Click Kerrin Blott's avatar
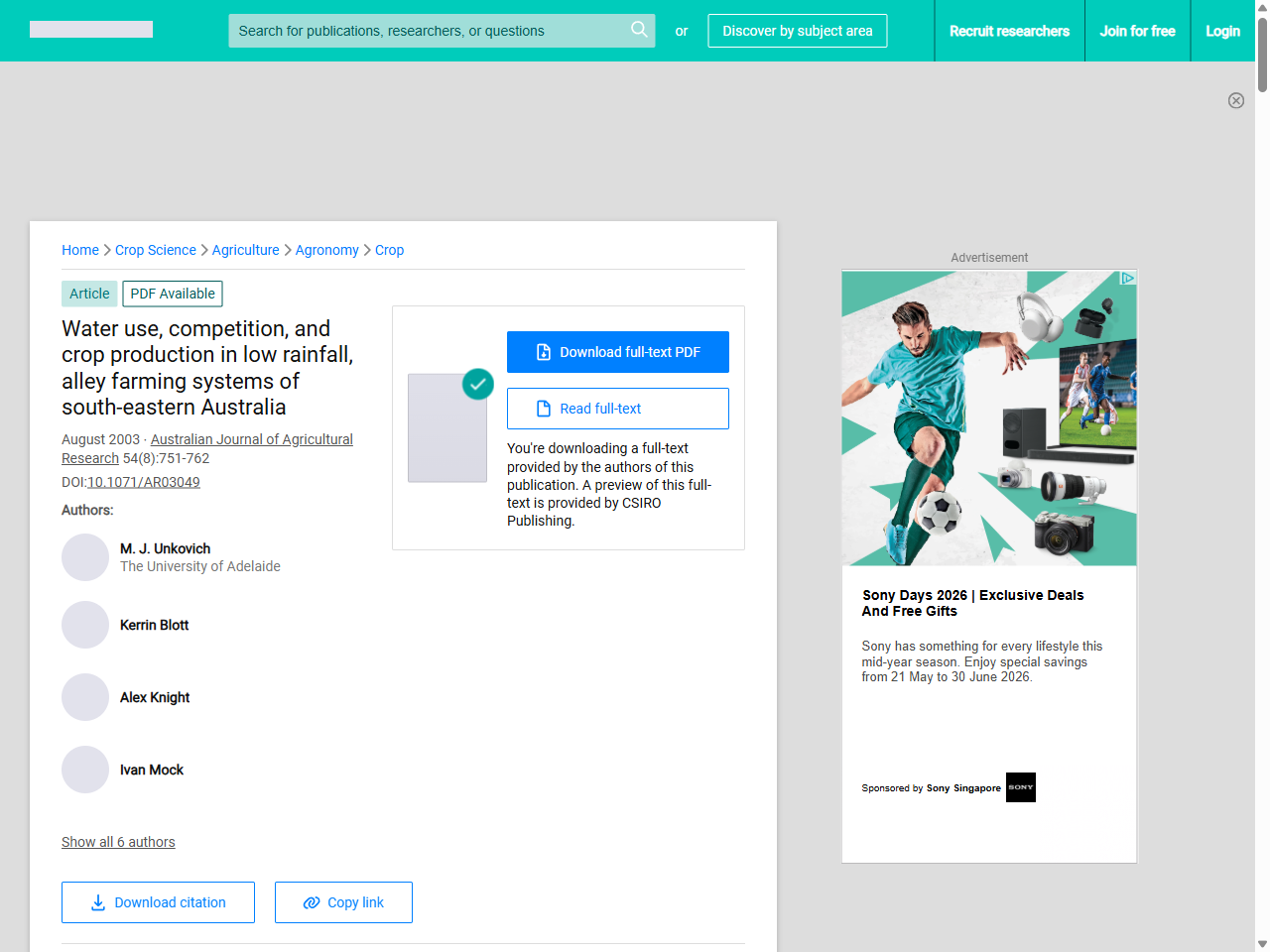Image resolution: width=1270 pixels, height=952 pixels. pos(85,625)
